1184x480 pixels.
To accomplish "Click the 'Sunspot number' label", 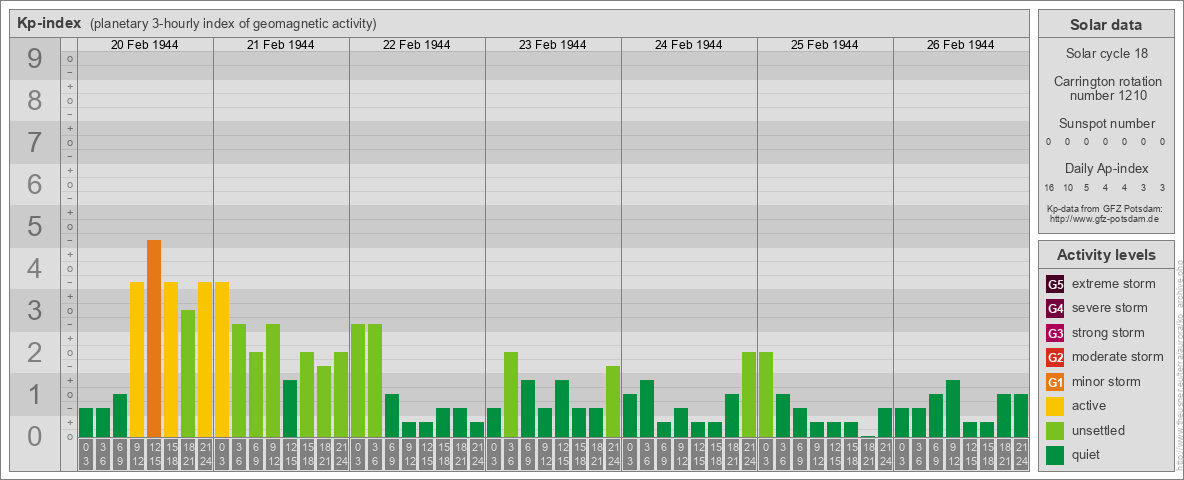I will (1106, 124).
